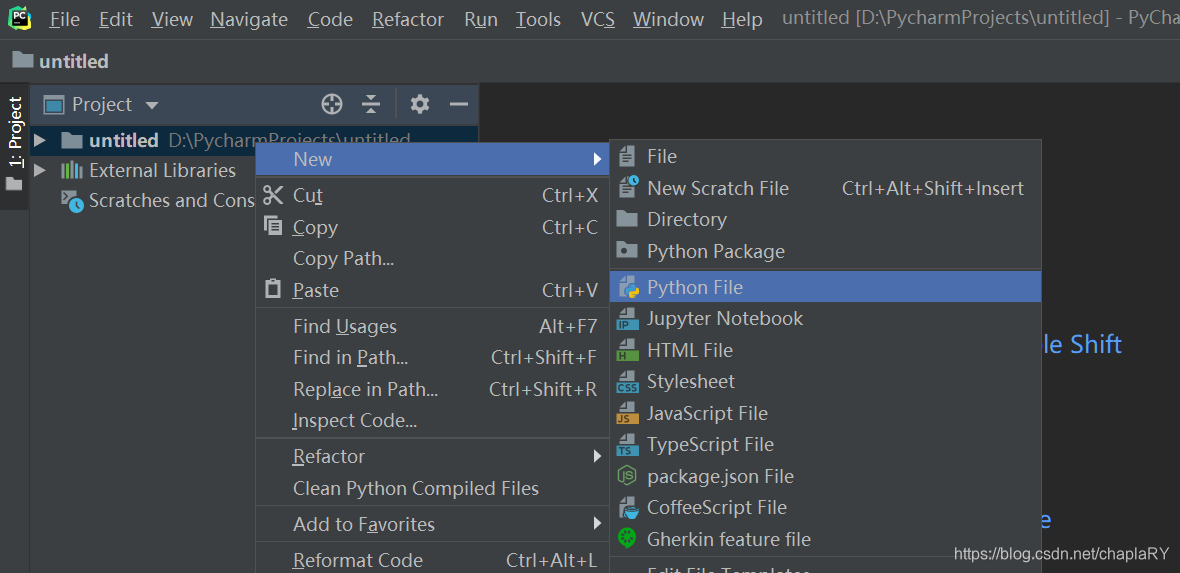Select External Libraries tree row
The width and height of the screenshot is (1180, 573).
[x=143, y=170]
